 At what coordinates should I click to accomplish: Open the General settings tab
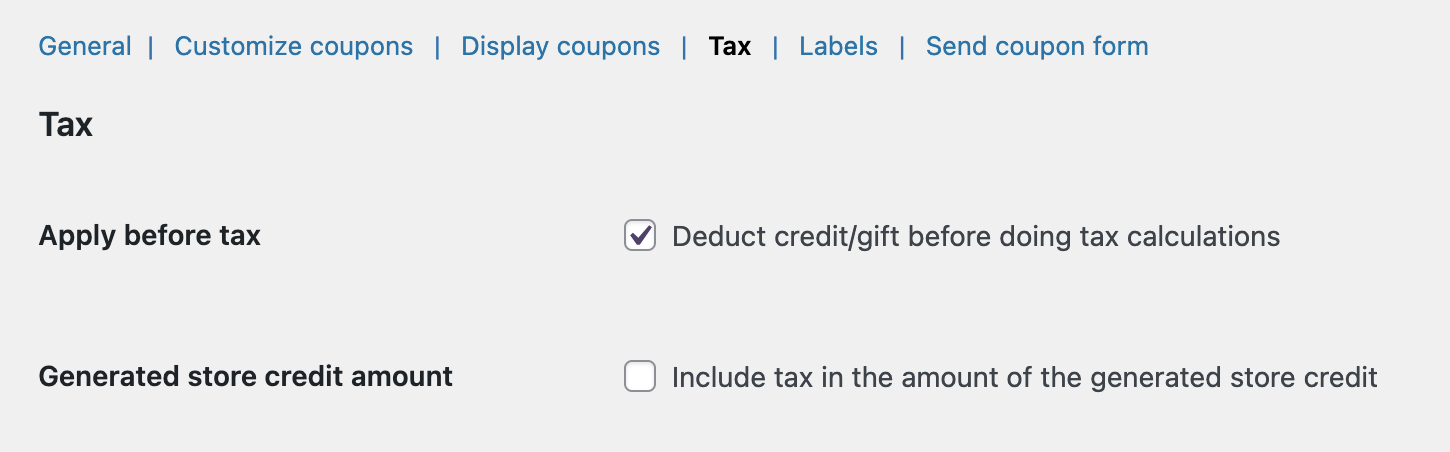(x=85, y=46)
